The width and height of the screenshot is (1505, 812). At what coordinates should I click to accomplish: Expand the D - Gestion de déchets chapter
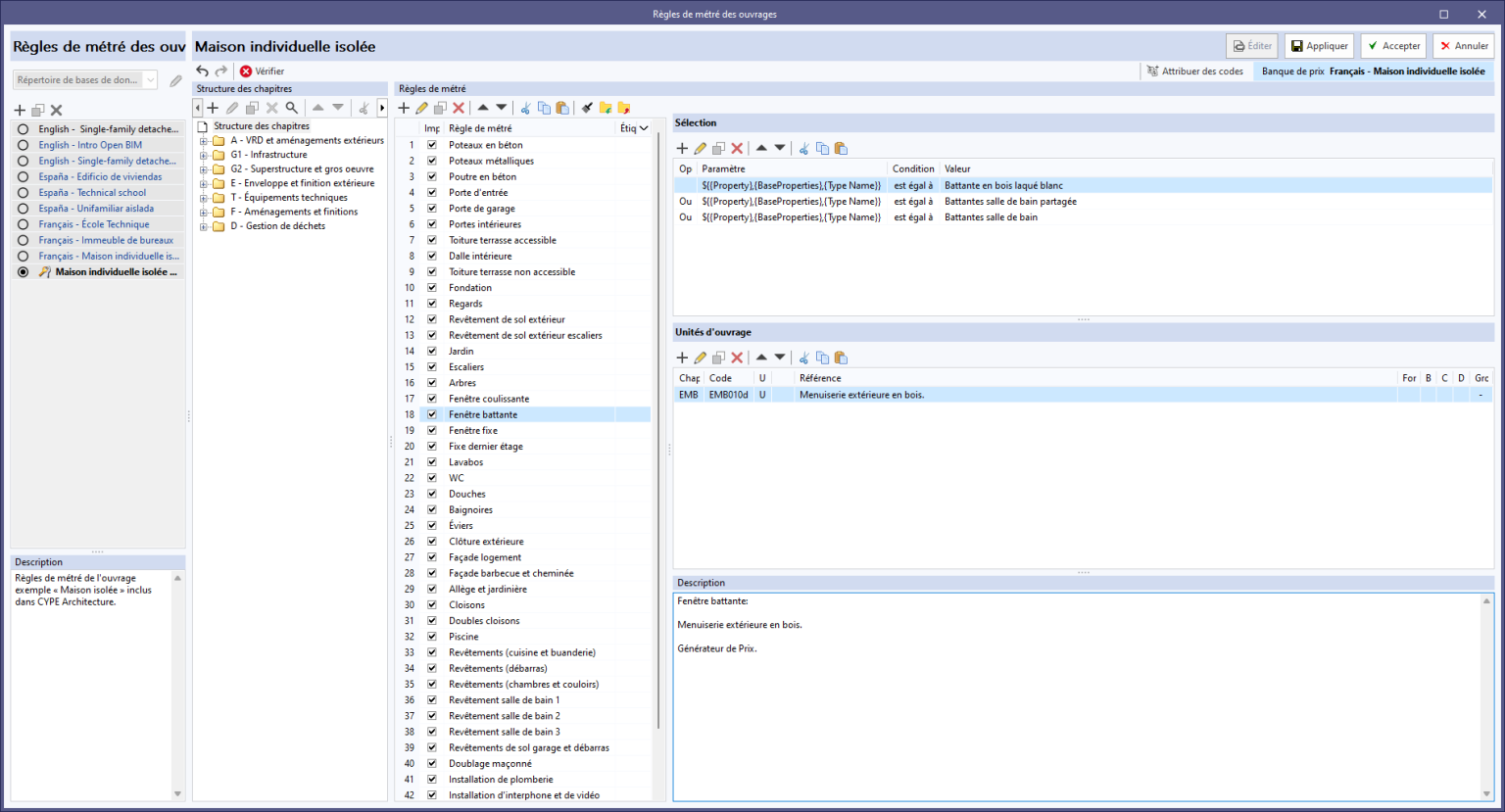(x=204, y=226)
